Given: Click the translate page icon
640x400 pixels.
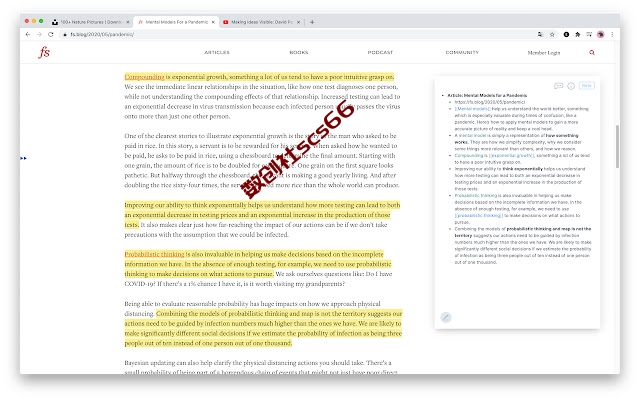Looking at the screenshot, I should coord(540,35).
